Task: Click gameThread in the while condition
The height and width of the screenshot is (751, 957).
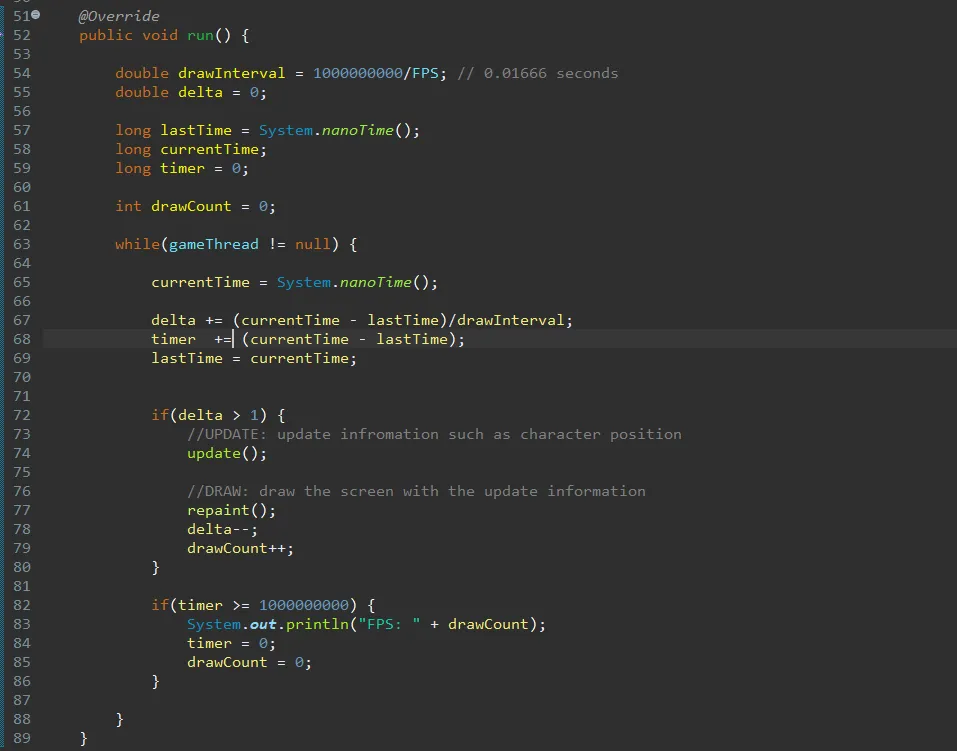Action: tap(214, 244)
